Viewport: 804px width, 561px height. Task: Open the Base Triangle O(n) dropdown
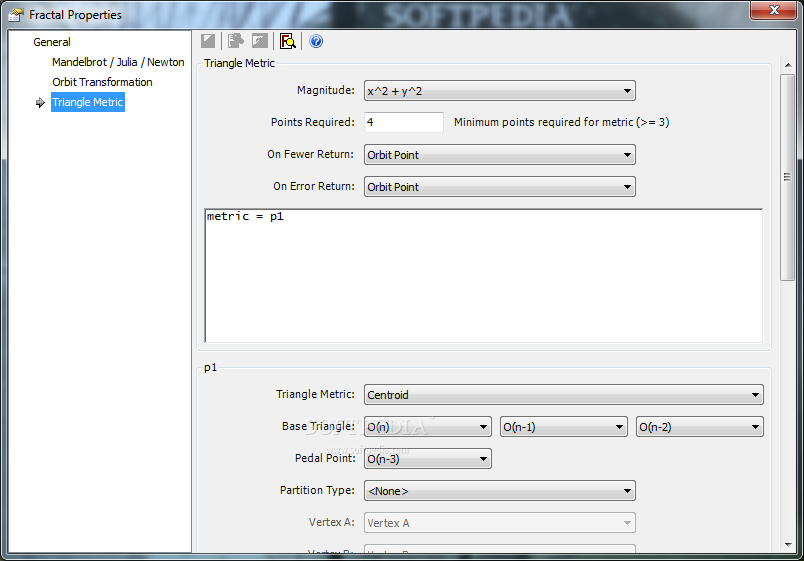coord(428,427)
